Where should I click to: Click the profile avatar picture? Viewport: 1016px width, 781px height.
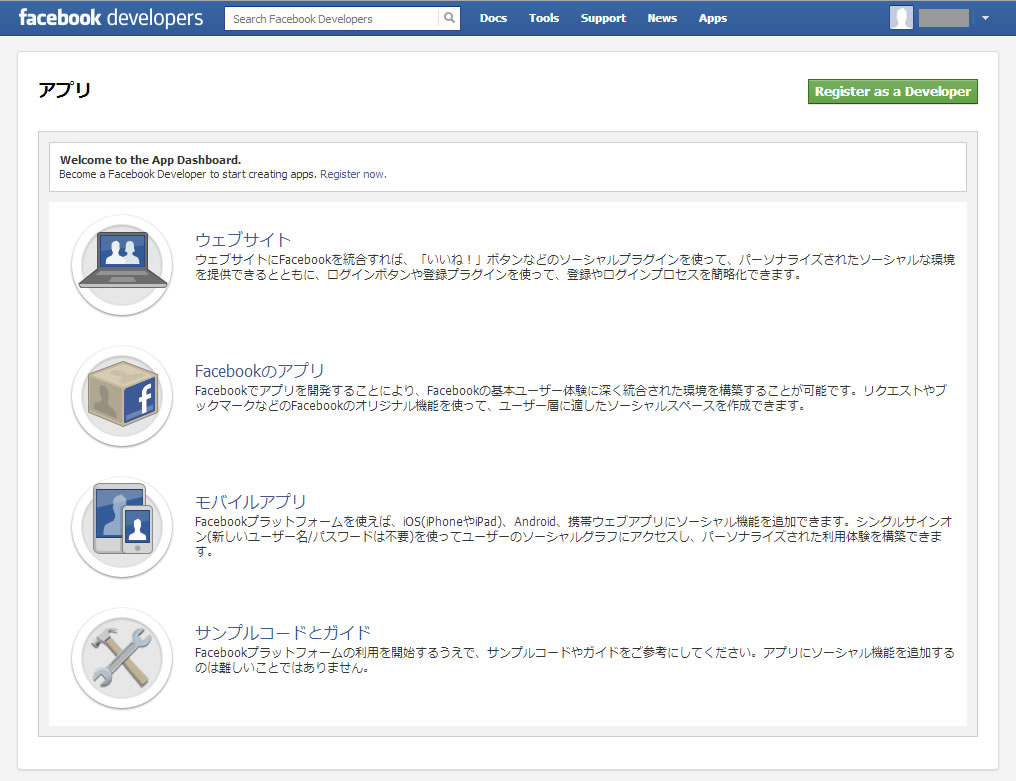click(x=901, y=18)
